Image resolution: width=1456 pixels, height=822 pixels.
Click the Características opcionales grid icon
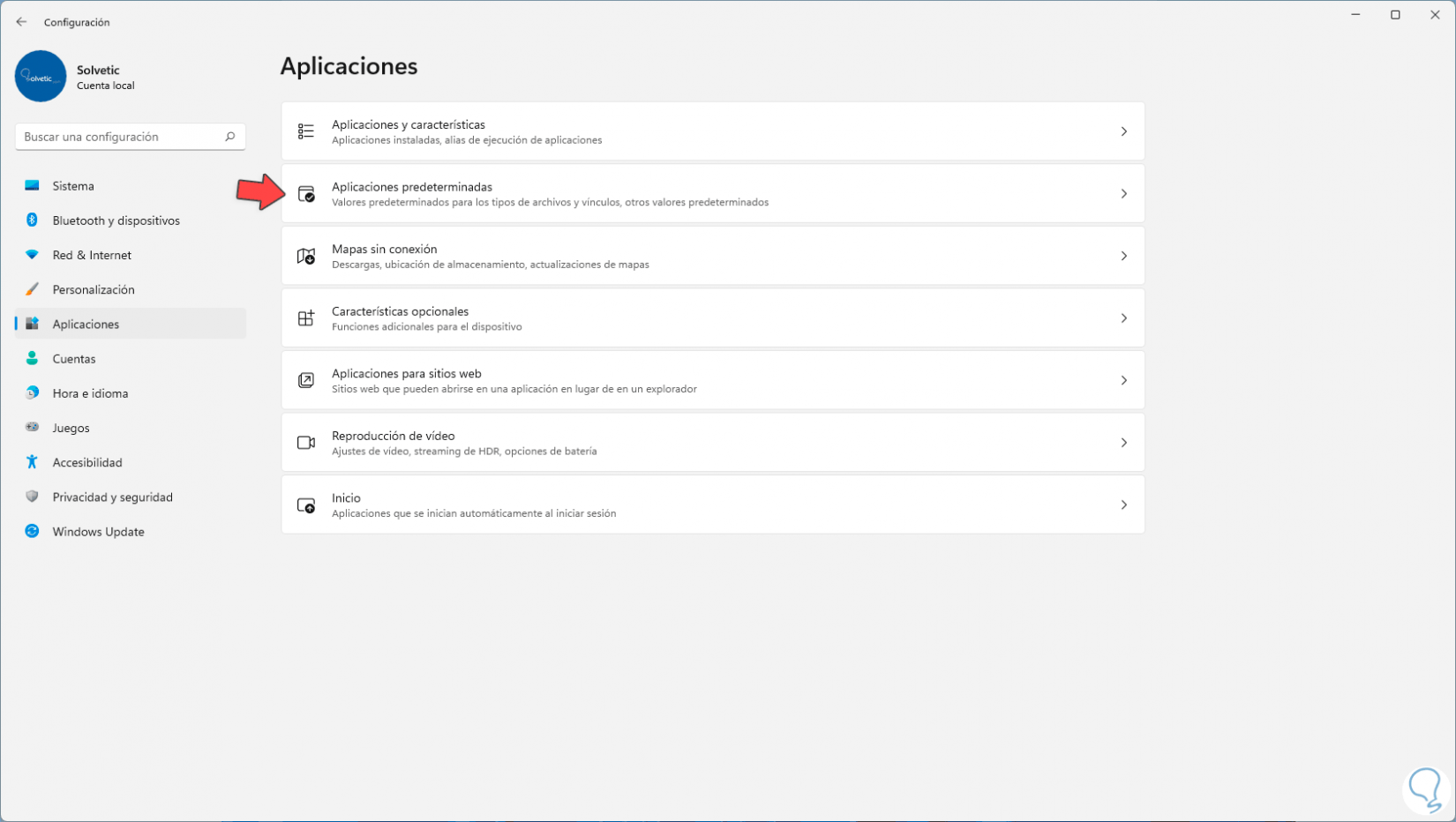point(306,318)
